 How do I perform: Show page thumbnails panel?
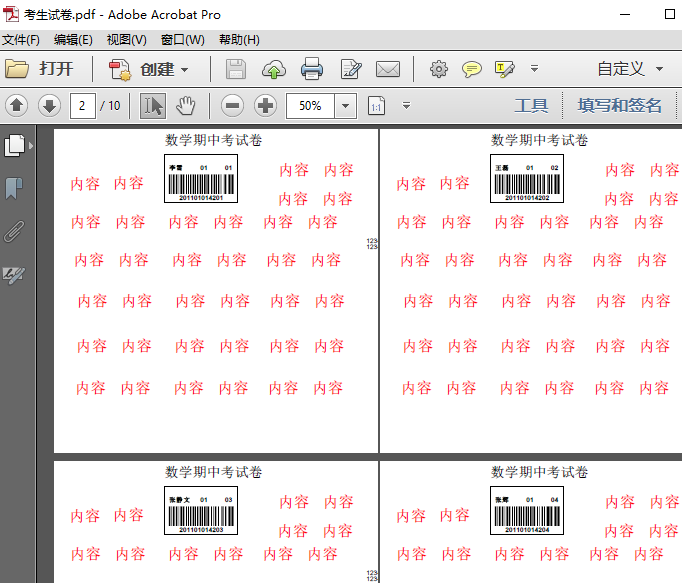(15, 145)
